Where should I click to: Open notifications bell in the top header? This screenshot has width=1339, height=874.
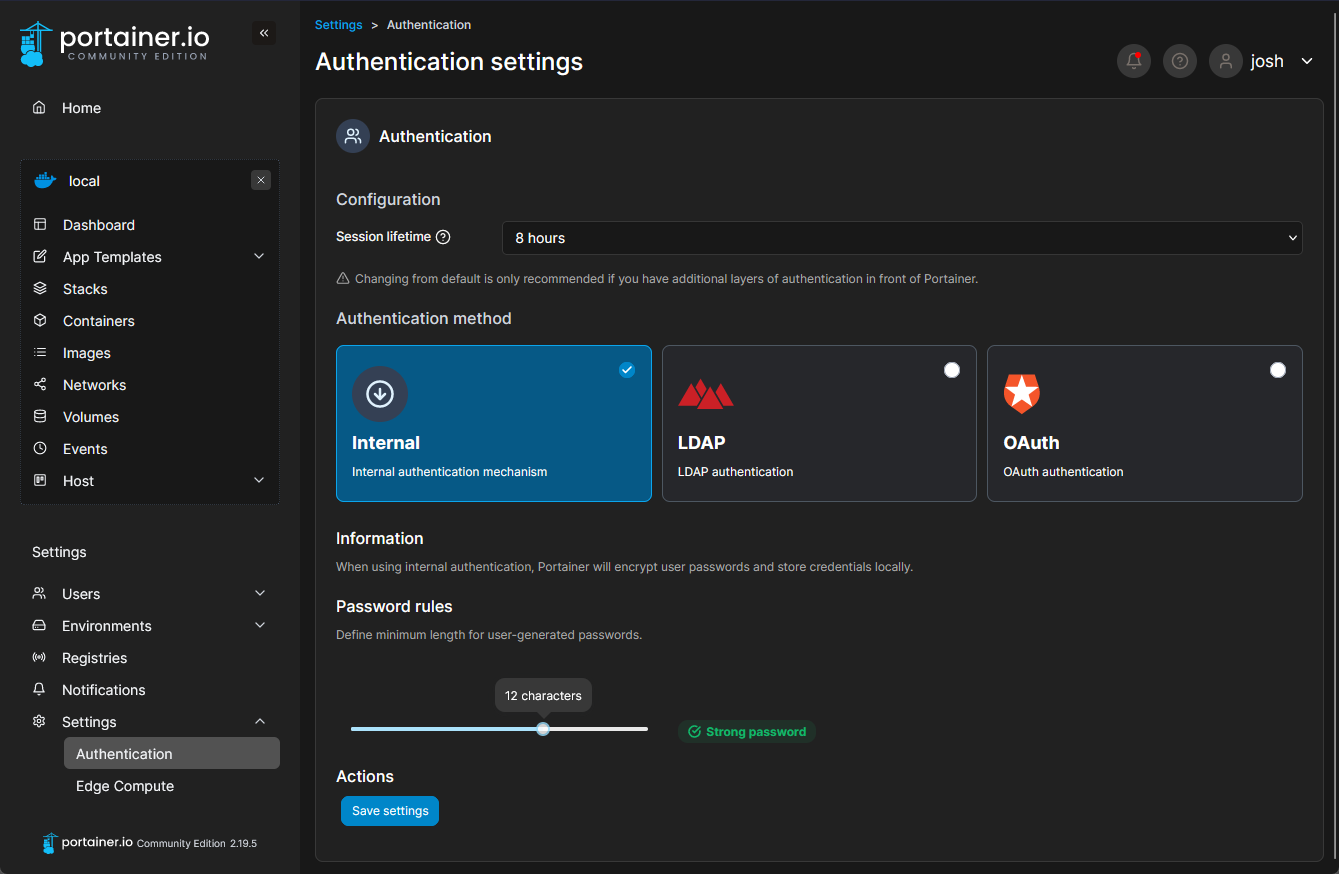click(x=1134, y=61)
